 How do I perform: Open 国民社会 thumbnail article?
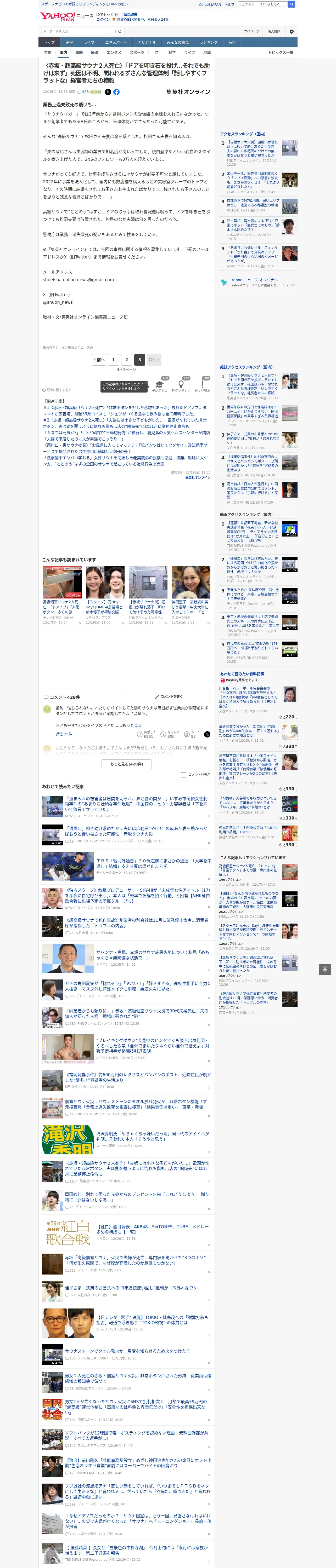coord(52,1409)
